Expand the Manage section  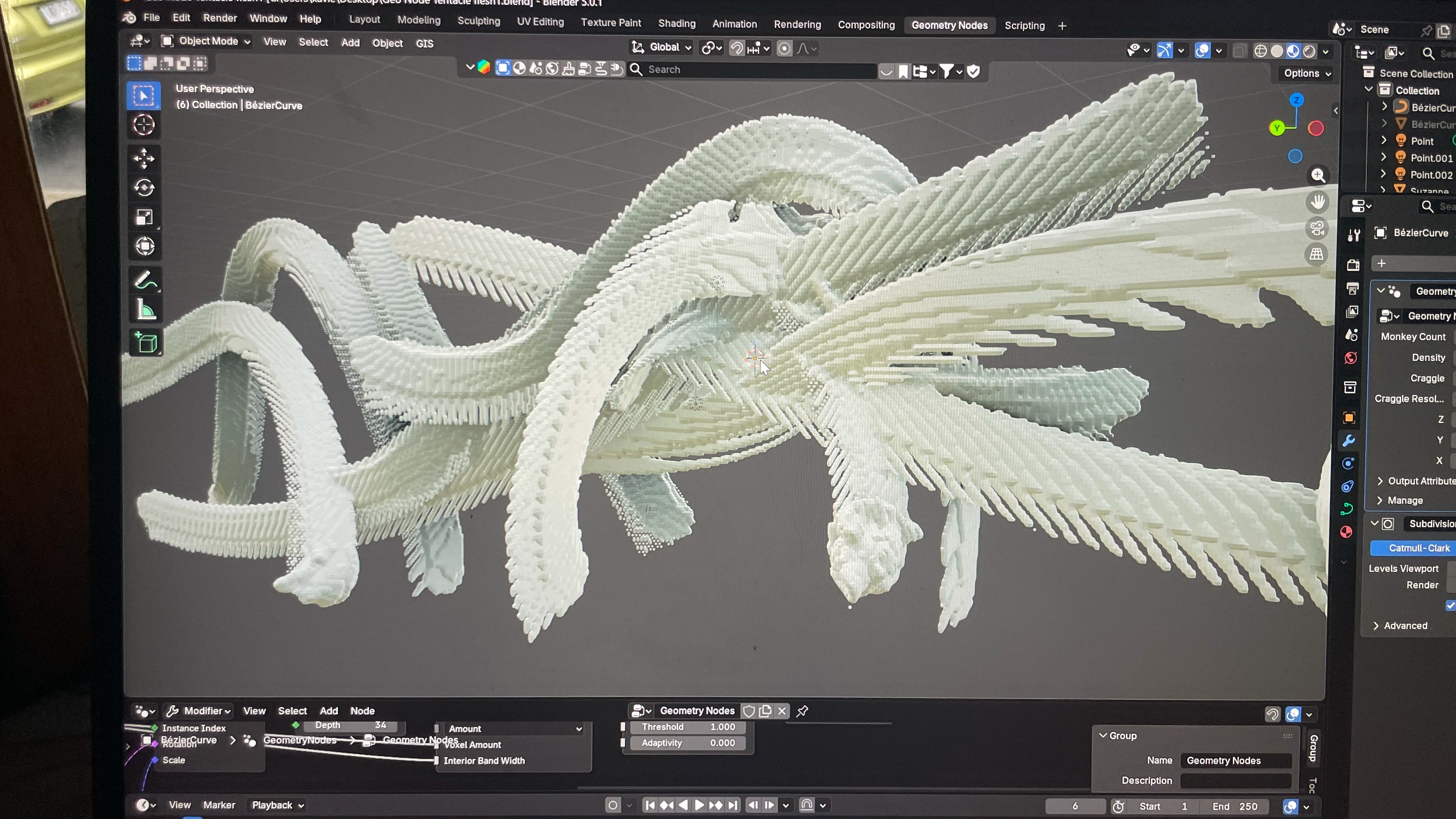[x=1400, y=501]
